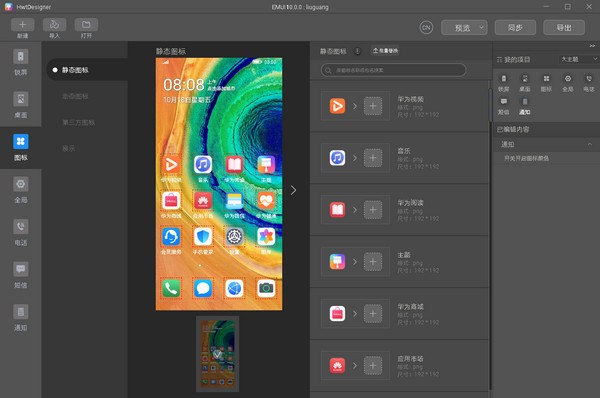Click the 批量替换 batch replace button
This screenshot has width=600, height=398.
pos(385,51)
